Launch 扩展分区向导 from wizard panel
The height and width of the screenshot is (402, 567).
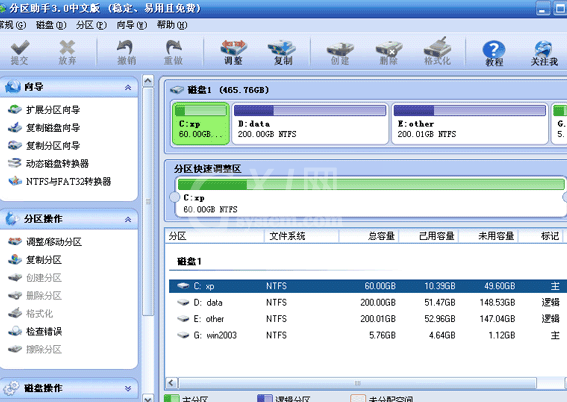53,110
